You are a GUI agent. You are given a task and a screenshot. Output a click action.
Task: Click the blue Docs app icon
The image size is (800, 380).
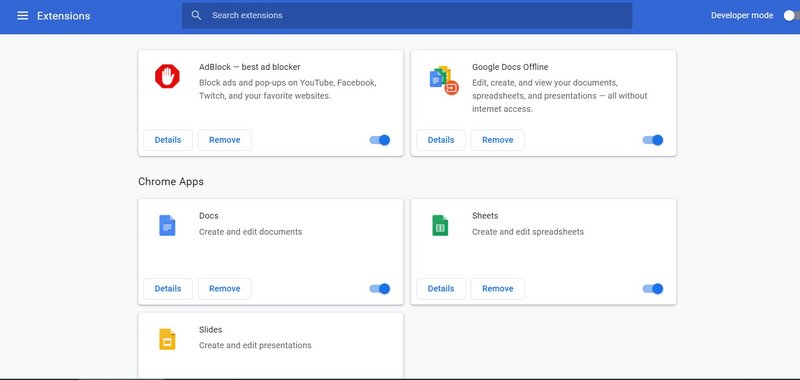(167, 225)
